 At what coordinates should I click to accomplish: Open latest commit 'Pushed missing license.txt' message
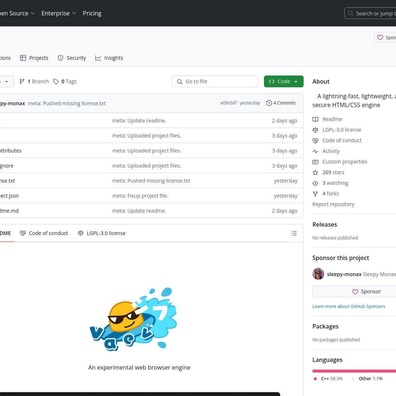(x=67, y=103)
